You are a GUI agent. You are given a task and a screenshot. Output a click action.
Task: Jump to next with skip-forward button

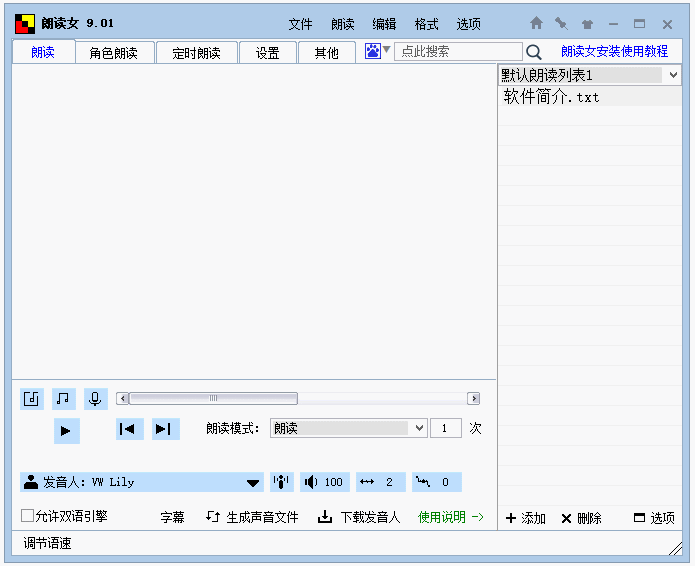165,429
